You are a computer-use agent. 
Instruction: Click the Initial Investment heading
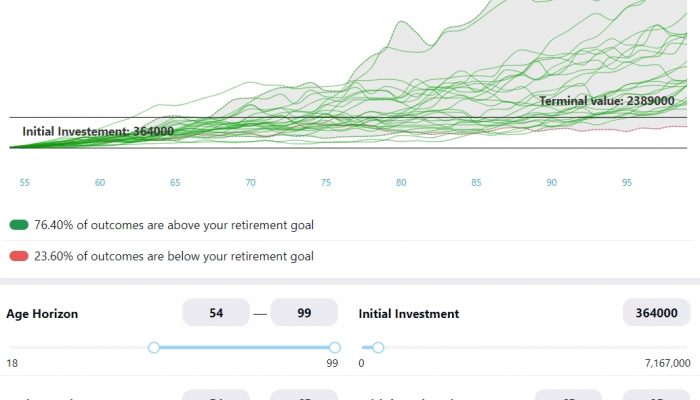tap(409, 314)
